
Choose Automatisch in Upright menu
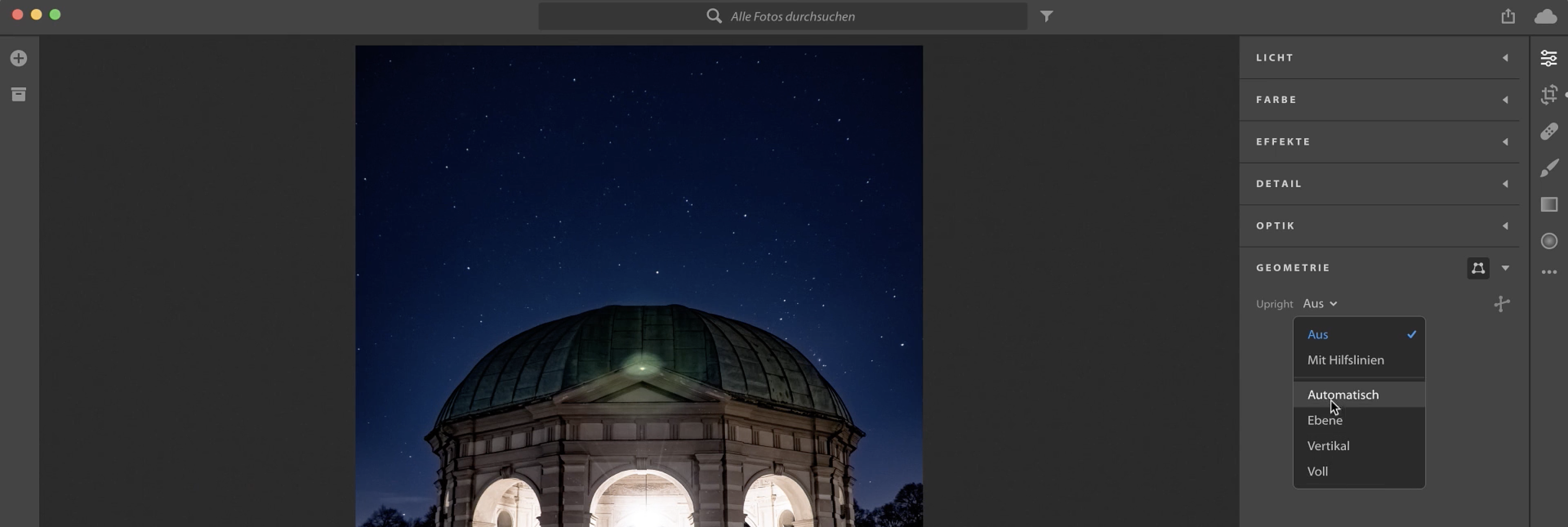pyautogui.click(x=1343, y=395)
